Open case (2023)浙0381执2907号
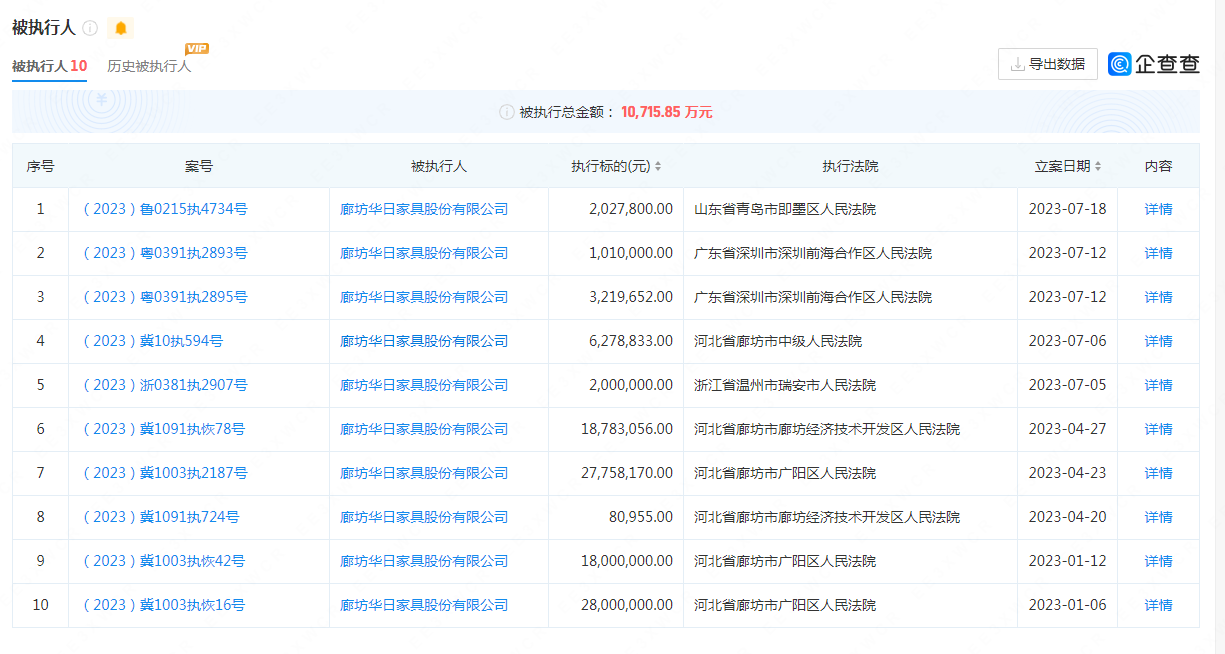The width and height of the screenshot is (1225, 654). click(x=165, y=385)
